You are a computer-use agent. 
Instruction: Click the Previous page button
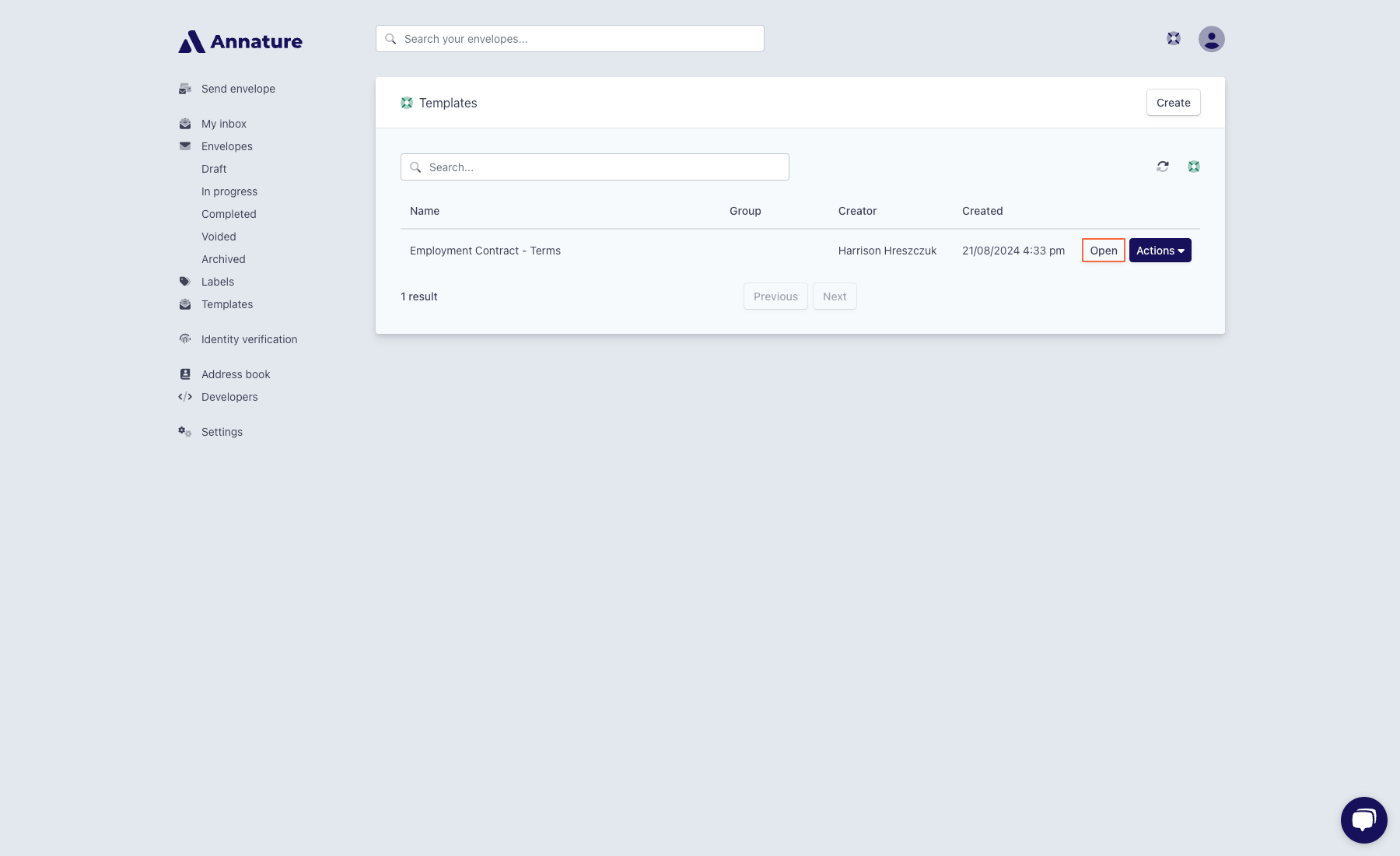pos(775,296)
